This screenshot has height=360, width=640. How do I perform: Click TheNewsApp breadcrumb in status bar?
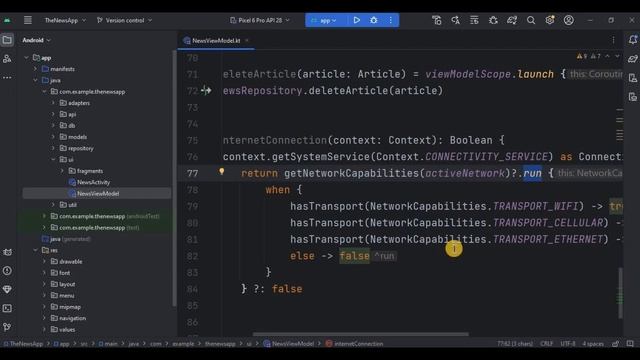pos(23,344)
